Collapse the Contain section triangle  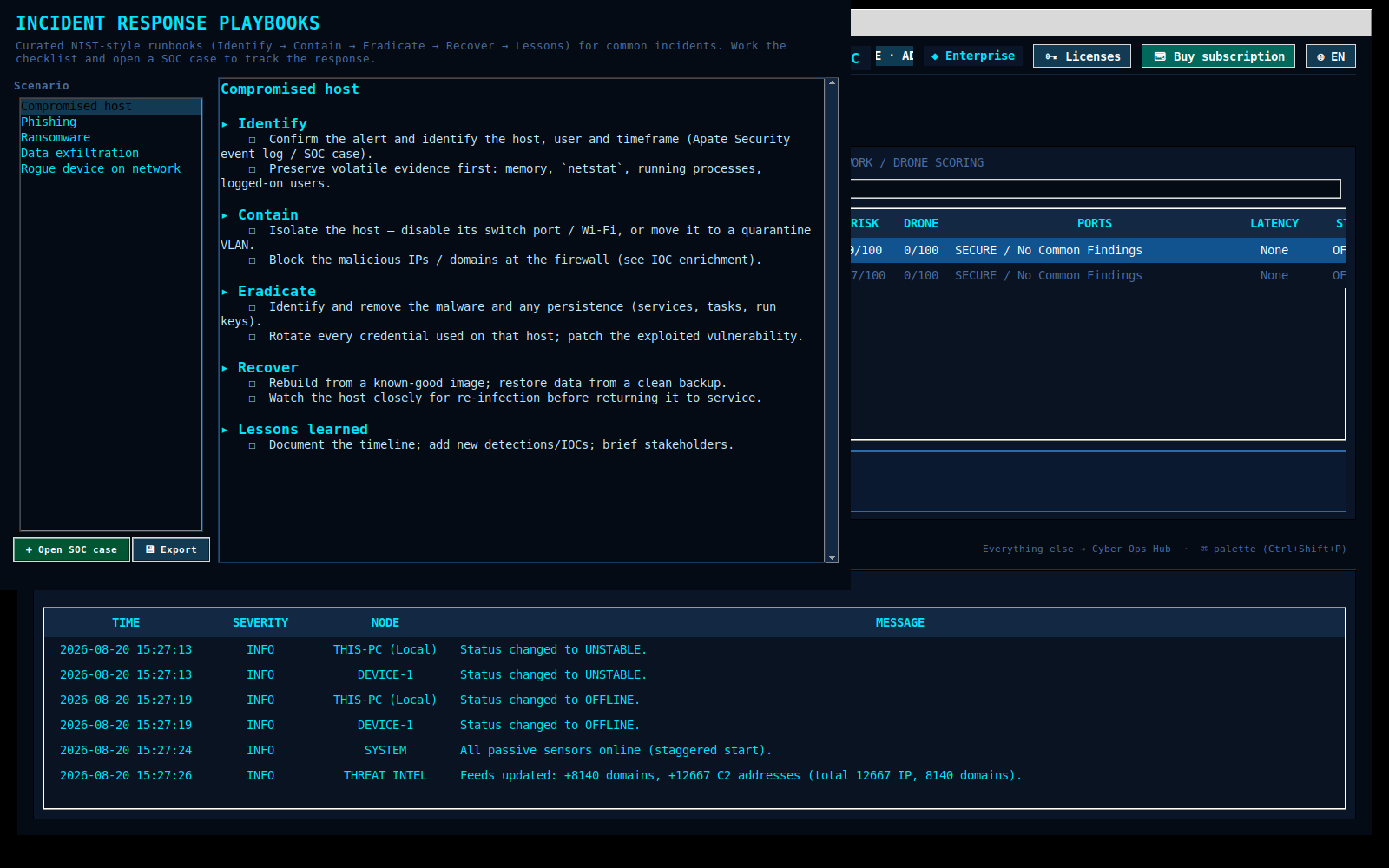coord(225,215)
